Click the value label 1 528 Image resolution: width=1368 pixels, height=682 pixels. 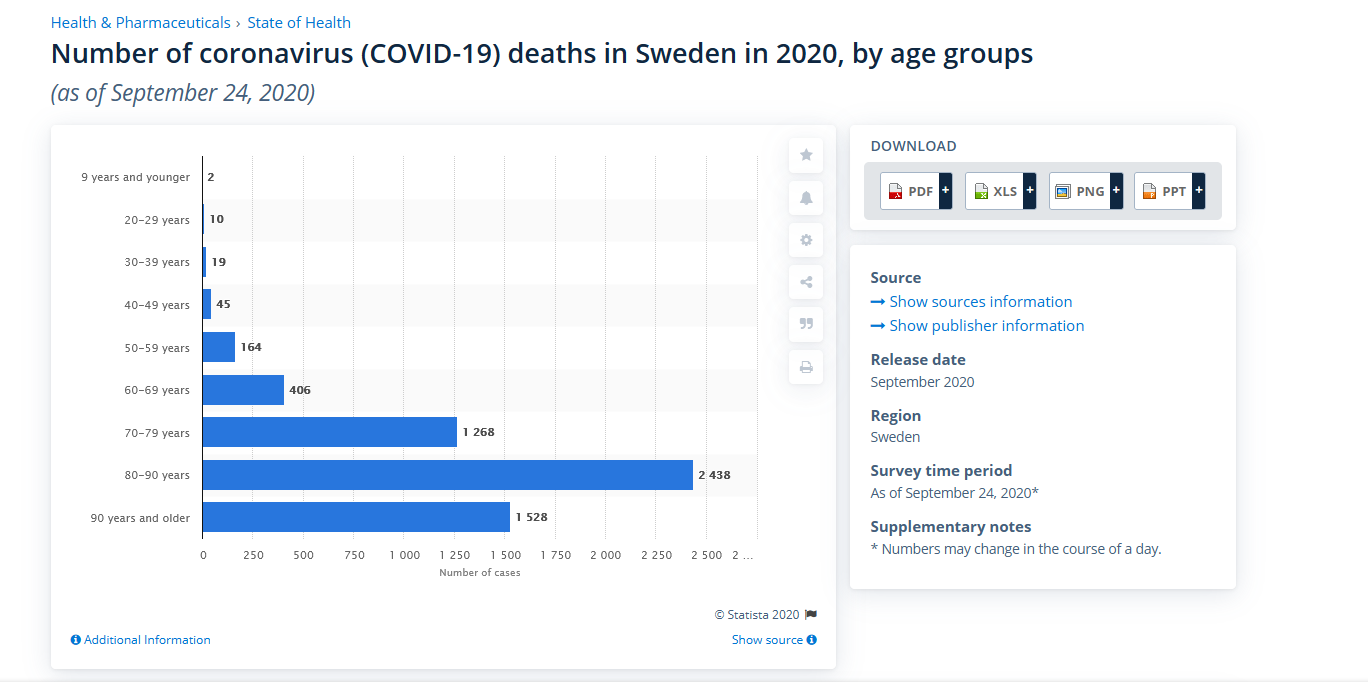[x=531, y=517]
